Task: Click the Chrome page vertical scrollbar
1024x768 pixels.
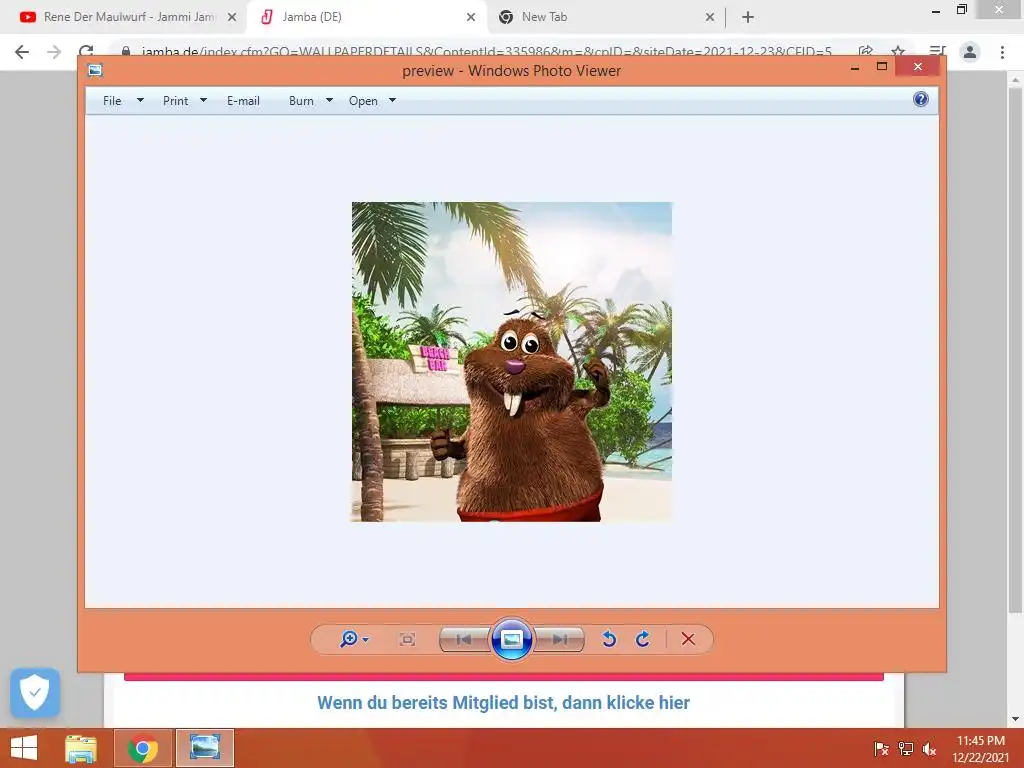Action: point(1015,351)
